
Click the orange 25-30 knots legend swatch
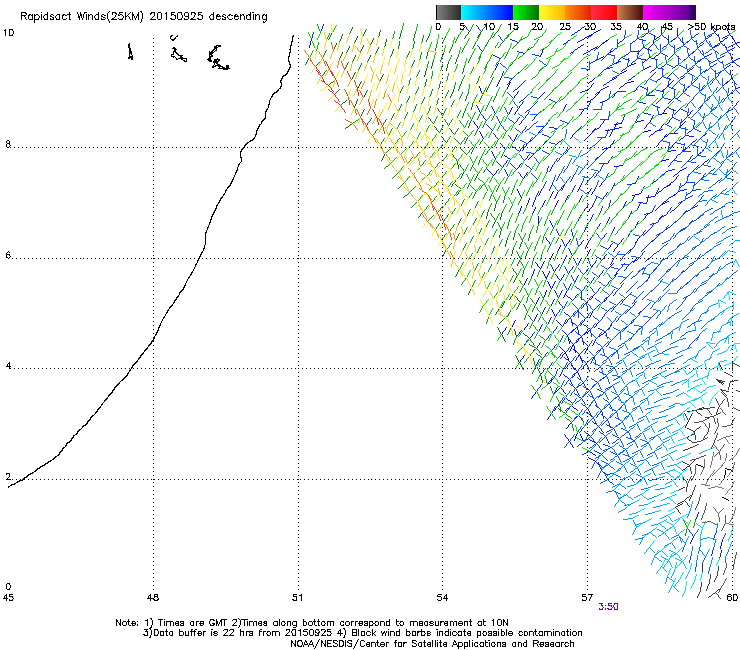(578, 12)
